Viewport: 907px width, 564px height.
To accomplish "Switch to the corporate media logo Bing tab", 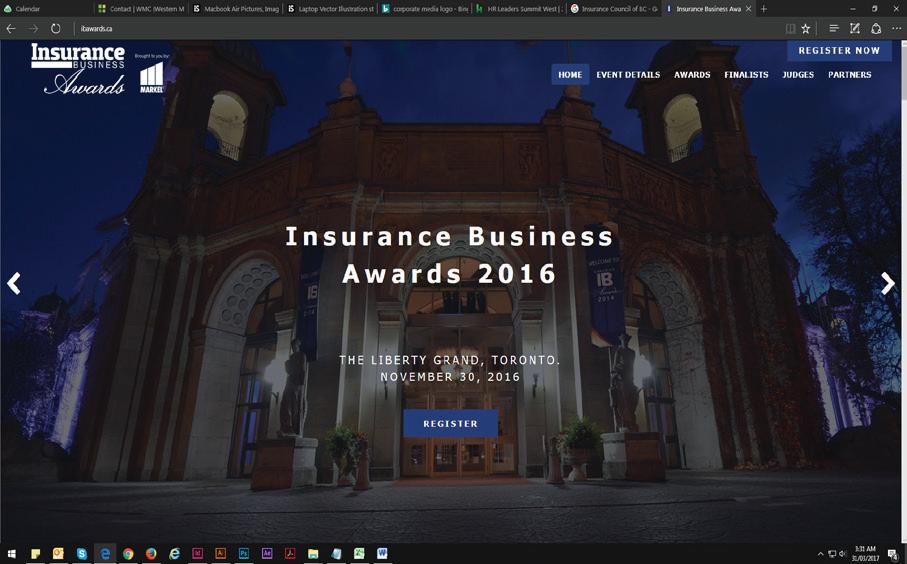I will (425, 9).
